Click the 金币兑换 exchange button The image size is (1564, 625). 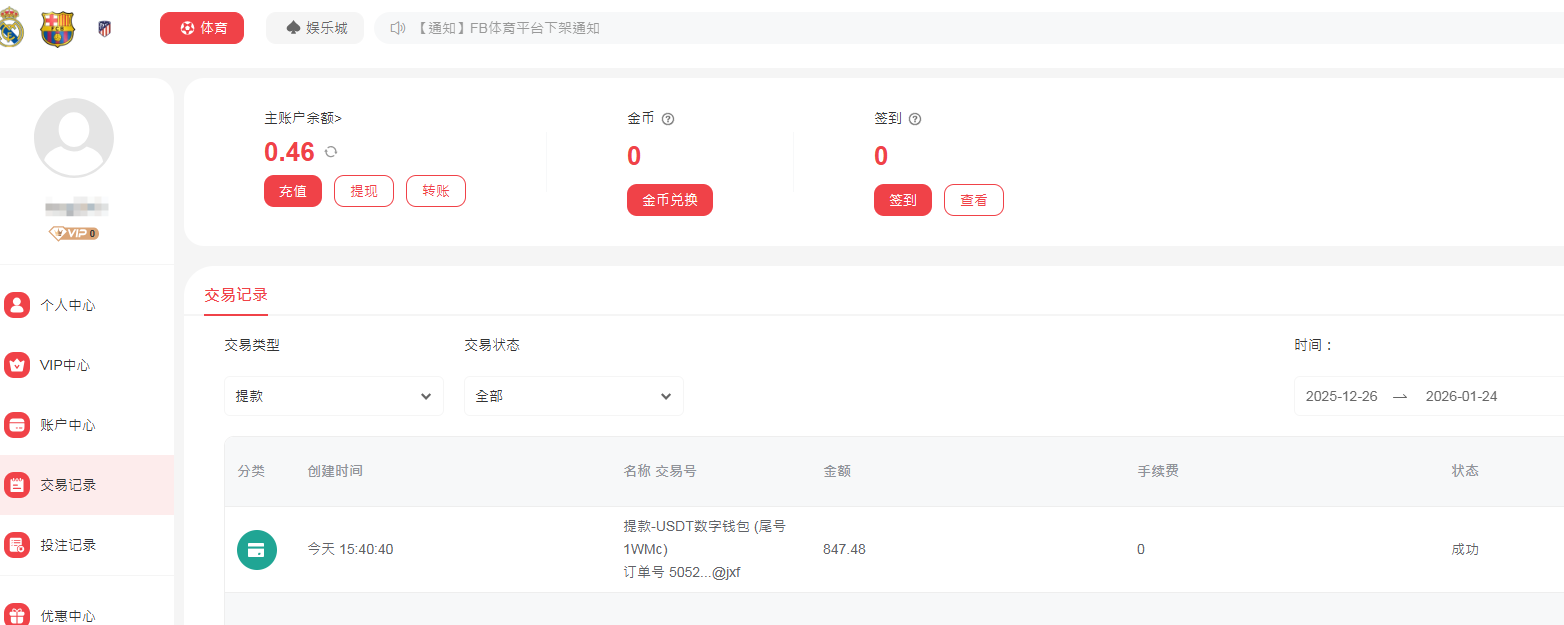click(670, 200)
